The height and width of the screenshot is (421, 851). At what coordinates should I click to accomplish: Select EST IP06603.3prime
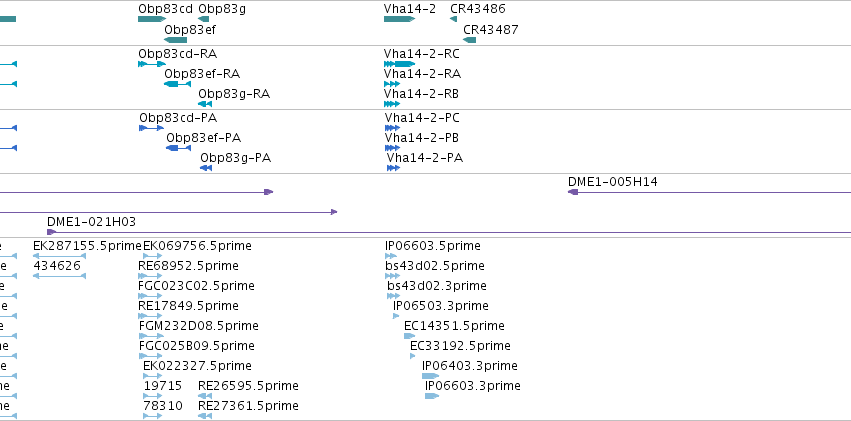[x=432, y=396]
